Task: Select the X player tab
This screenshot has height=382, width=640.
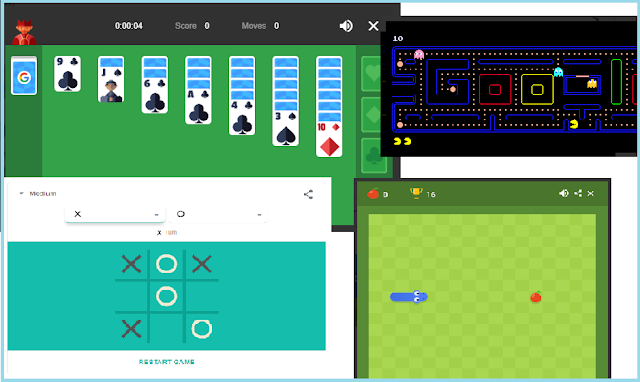Action: tap(115, 214)
